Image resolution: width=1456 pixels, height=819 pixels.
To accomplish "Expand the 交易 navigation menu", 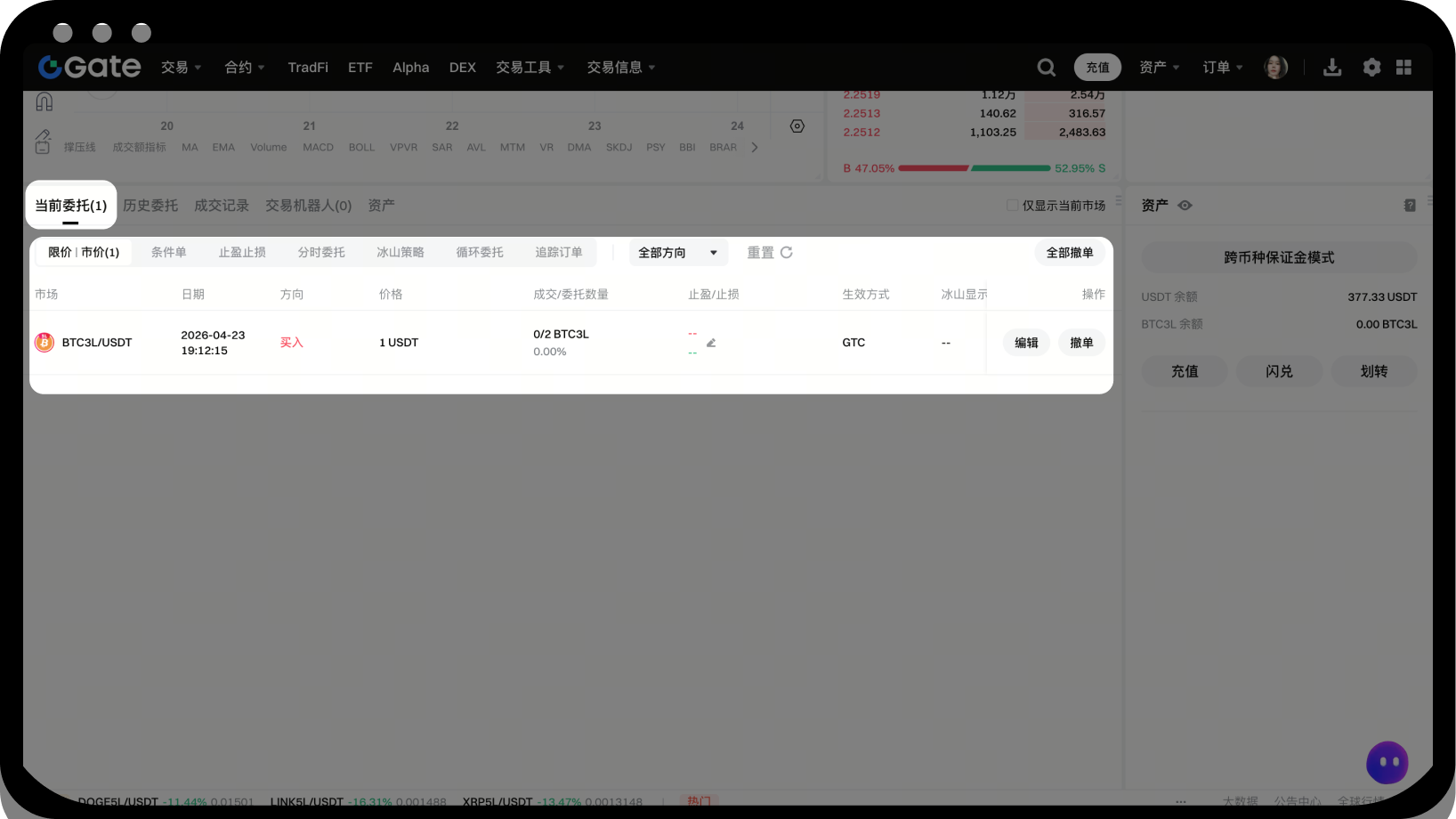I will coord(181,68).
